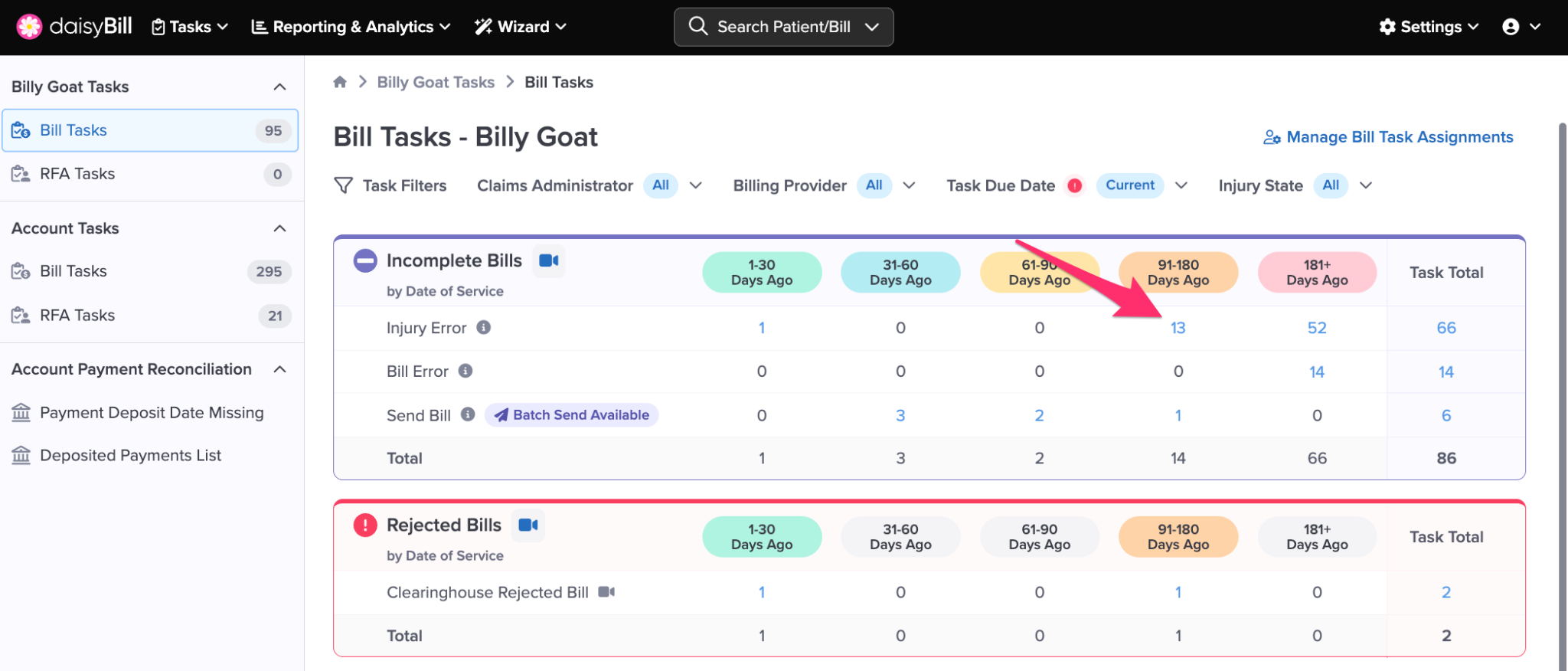Play the Incomplete Bills video icon

coord(548,261)
